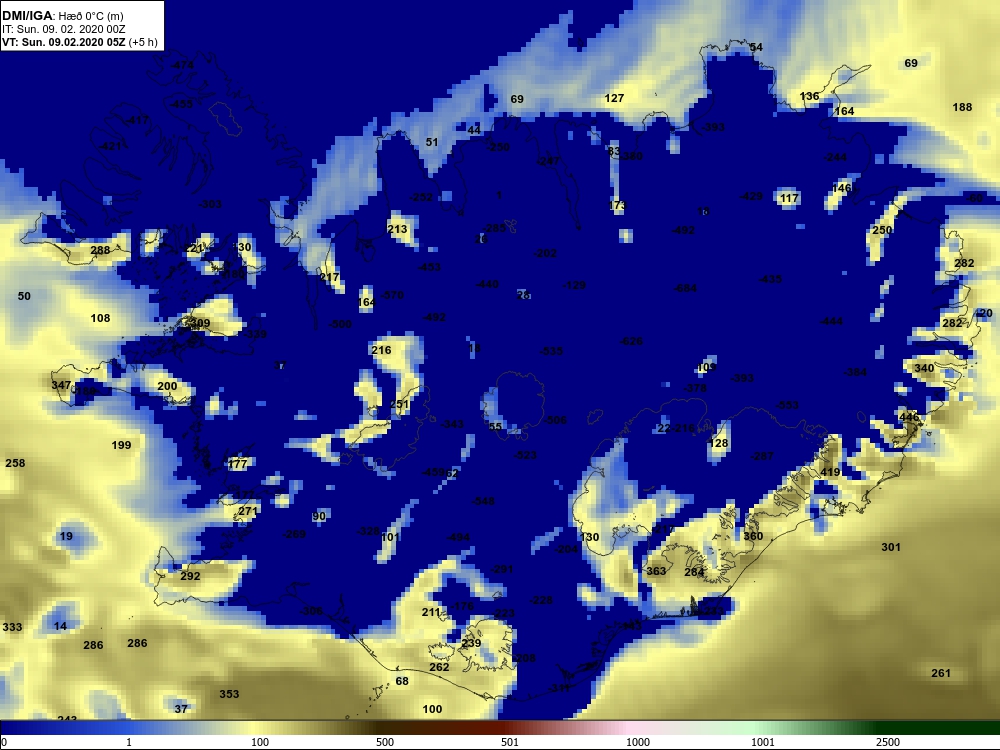Click the map value "136"
This screenshot has height=750, width=1000.
(x=809, y=96)
